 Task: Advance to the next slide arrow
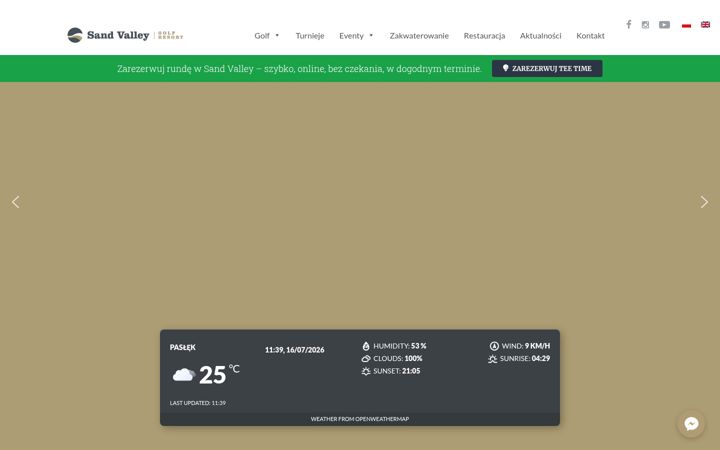click(x=704, y=202)
